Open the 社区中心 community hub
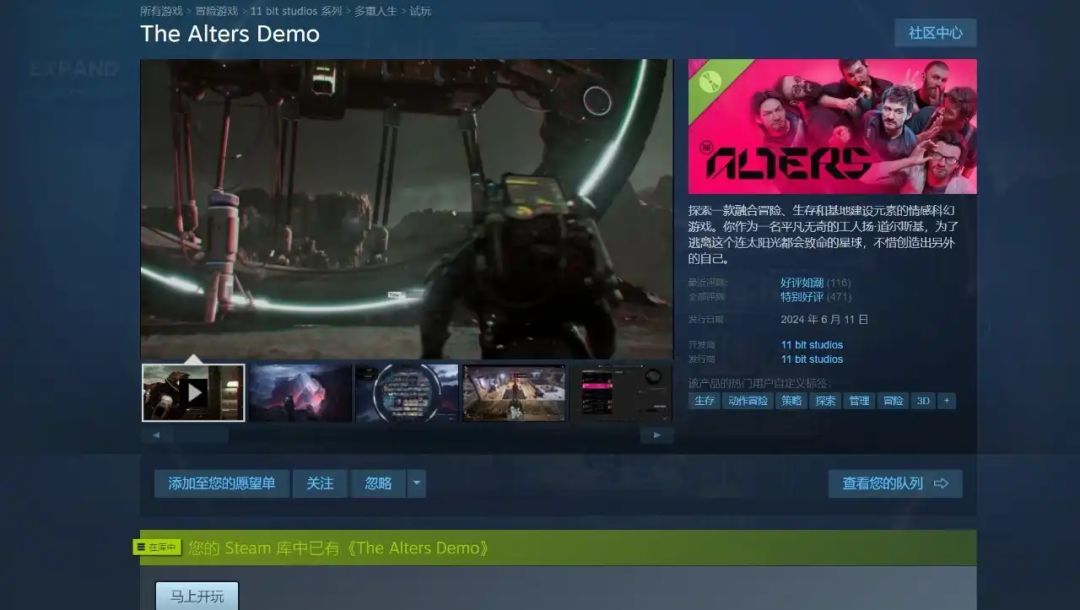 click(935, 33)
